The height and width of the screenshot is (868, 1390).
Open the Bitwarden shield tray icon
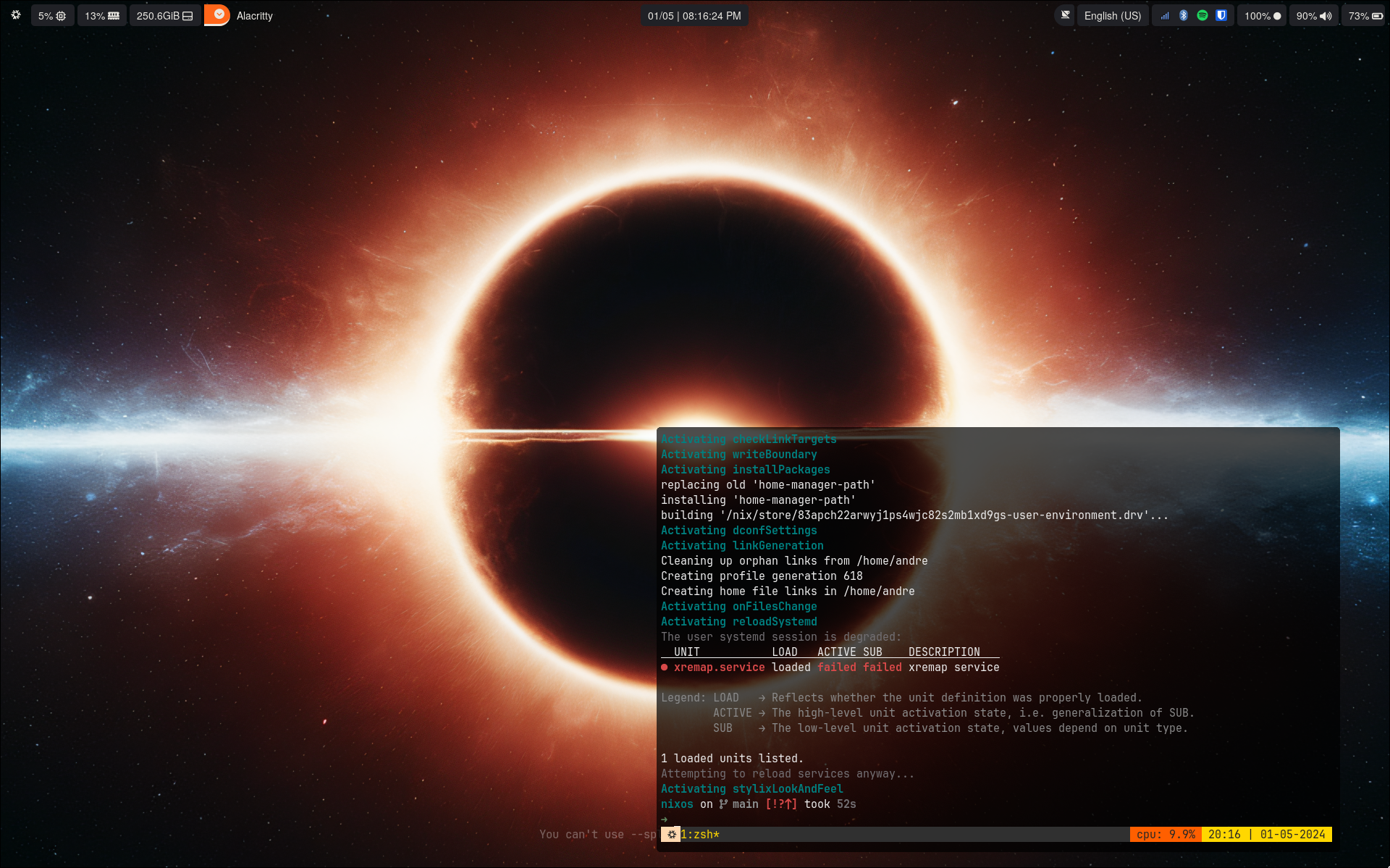[x=1221, y=16]
